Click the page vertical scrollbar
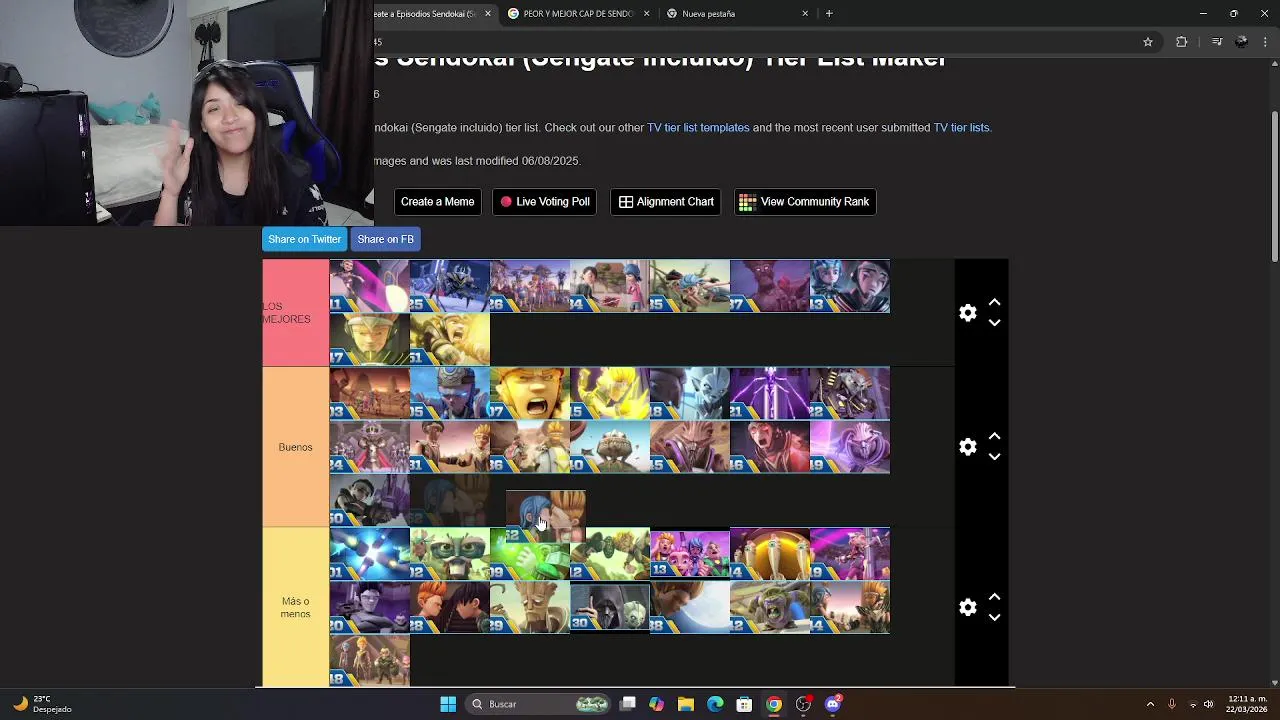Viewport: 1280px width, 720px height. click(1274, 185)
